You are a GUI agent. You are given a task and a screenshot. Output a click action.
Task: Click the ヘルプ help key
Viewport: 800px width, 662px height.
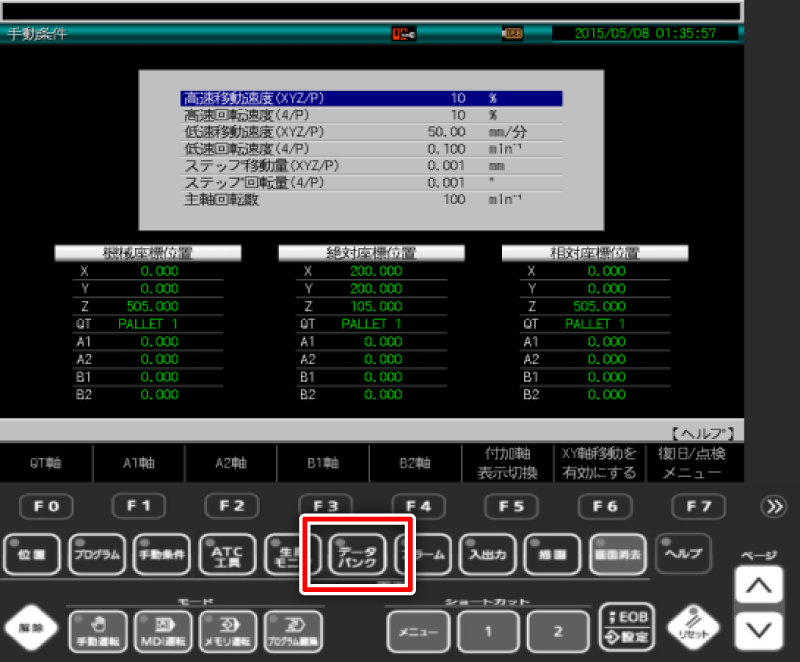coord(683,553)
